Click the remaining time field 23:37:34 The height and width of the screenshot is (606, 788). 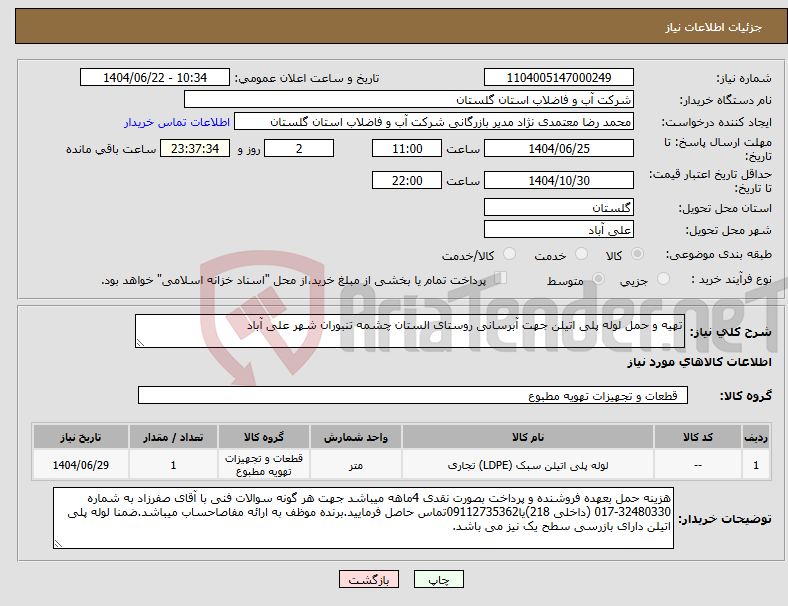195,149
